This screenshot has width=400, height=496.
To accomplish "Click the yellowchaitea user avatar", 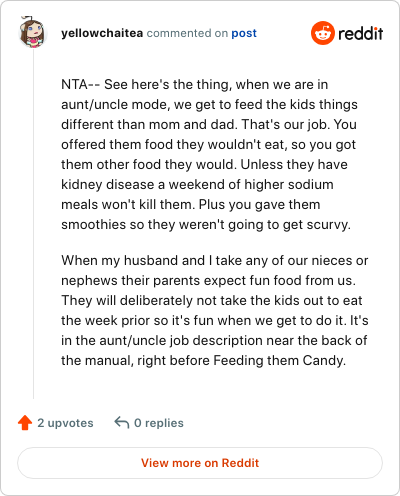I will pyautogui.click(x=32, y=32).
